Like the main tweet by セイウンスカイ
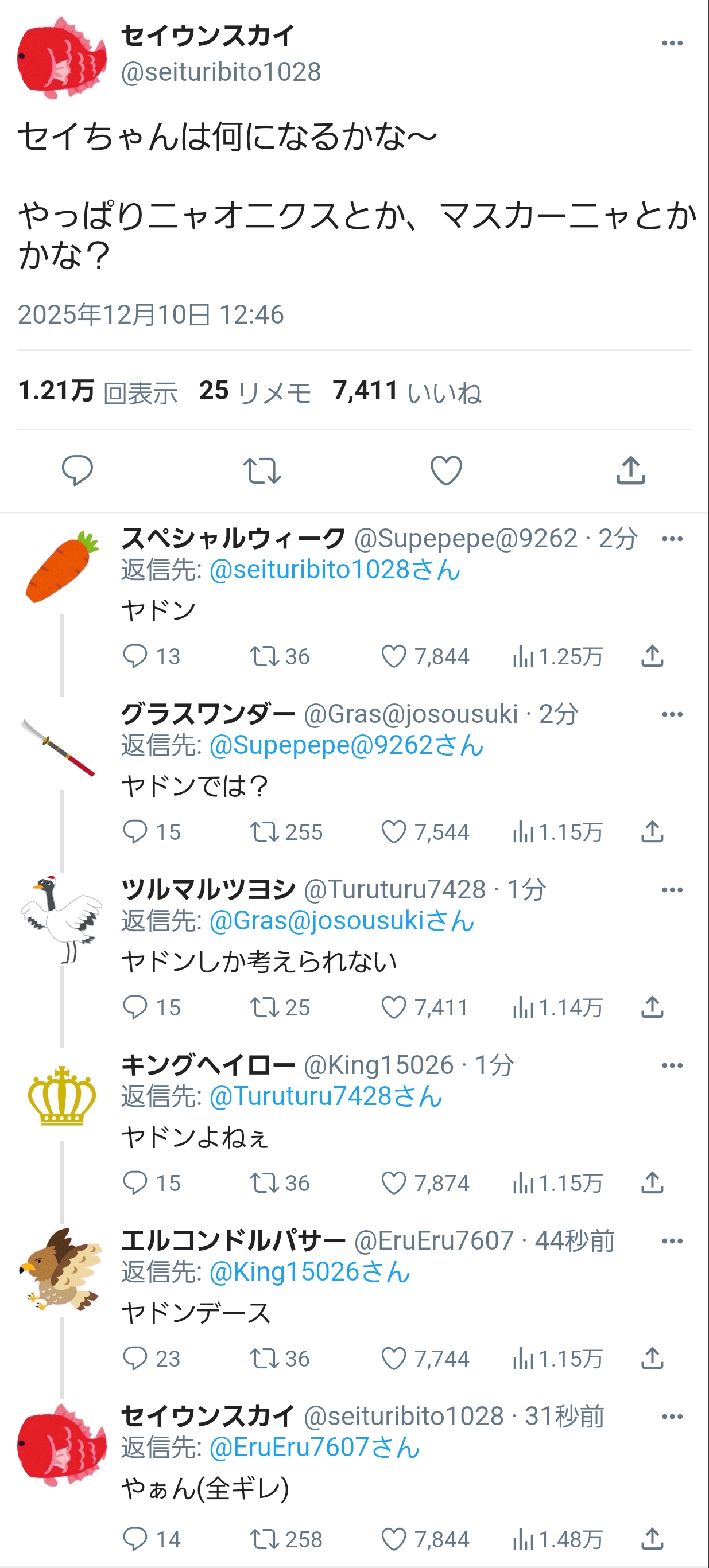The width and height of the screenshot is (709, 1568). (447, 470)
